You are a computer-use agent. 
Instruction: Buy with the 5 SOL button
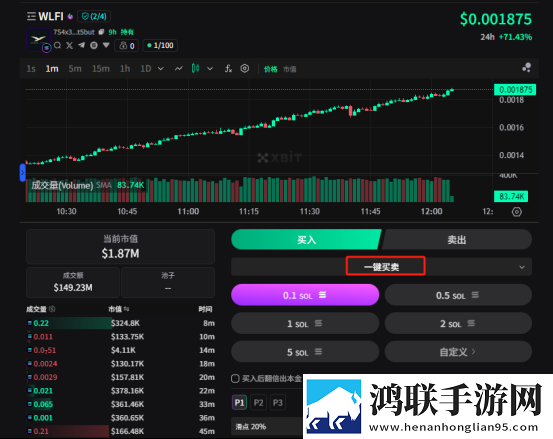(305, 352)
